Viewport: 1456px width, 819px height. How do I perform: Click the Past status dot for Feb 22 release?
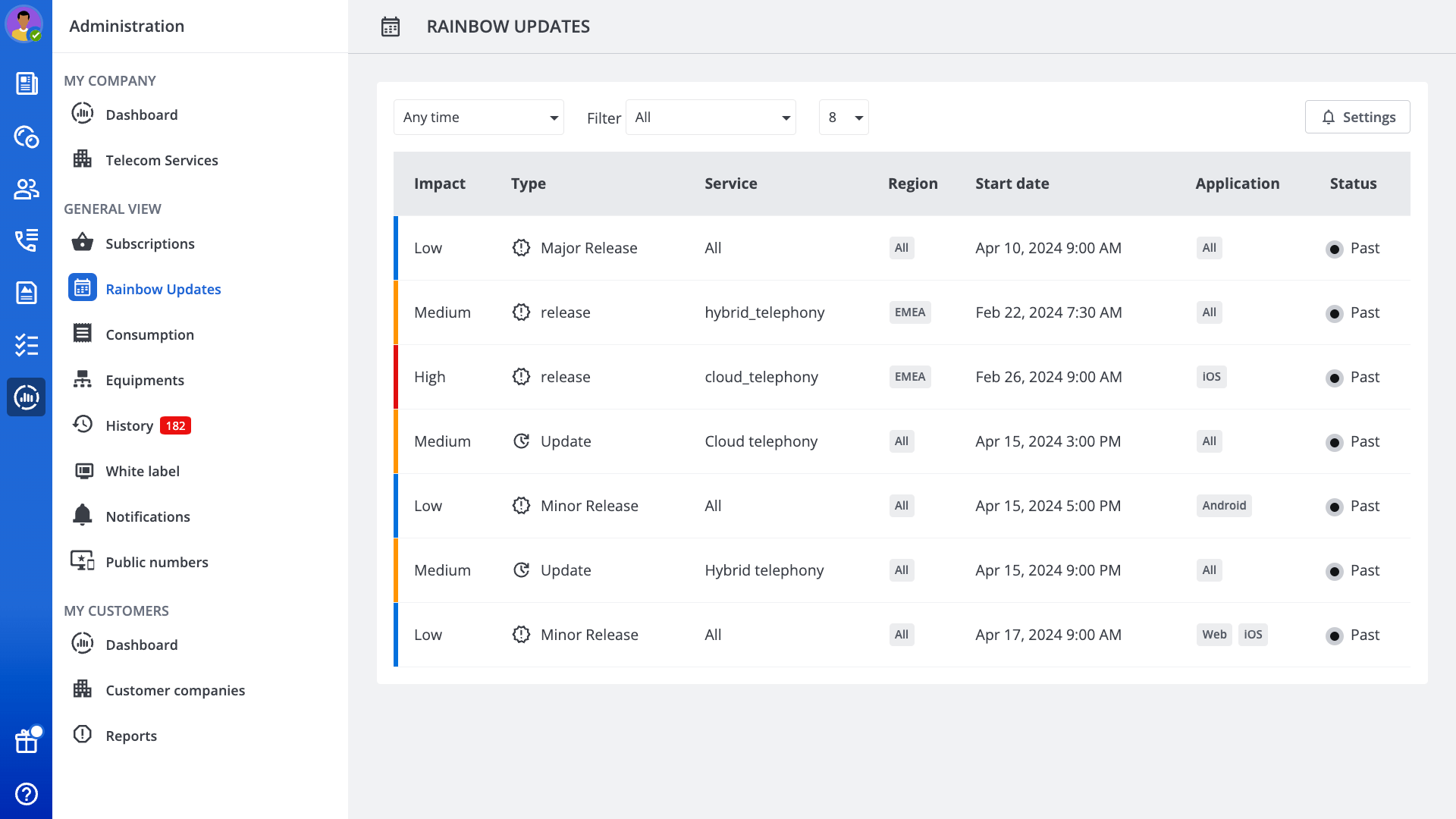click(1335, 314)
